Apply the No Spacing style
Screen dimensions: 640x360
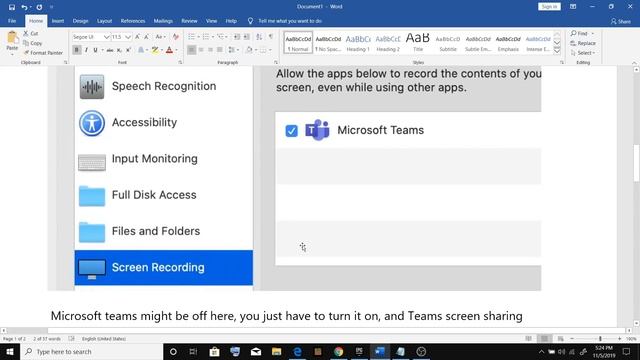tap(328, 42)
